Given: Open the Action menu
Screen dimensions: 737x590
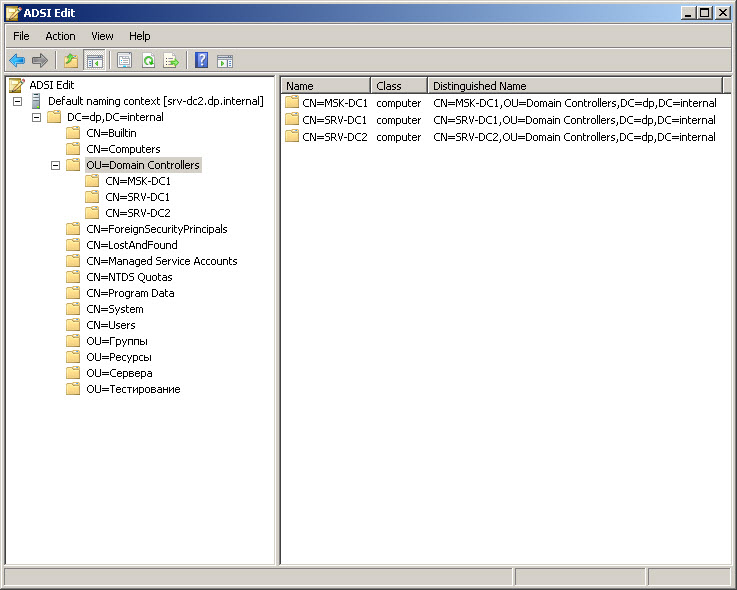Looking at the screenshot, I should (x=60, y=36).
